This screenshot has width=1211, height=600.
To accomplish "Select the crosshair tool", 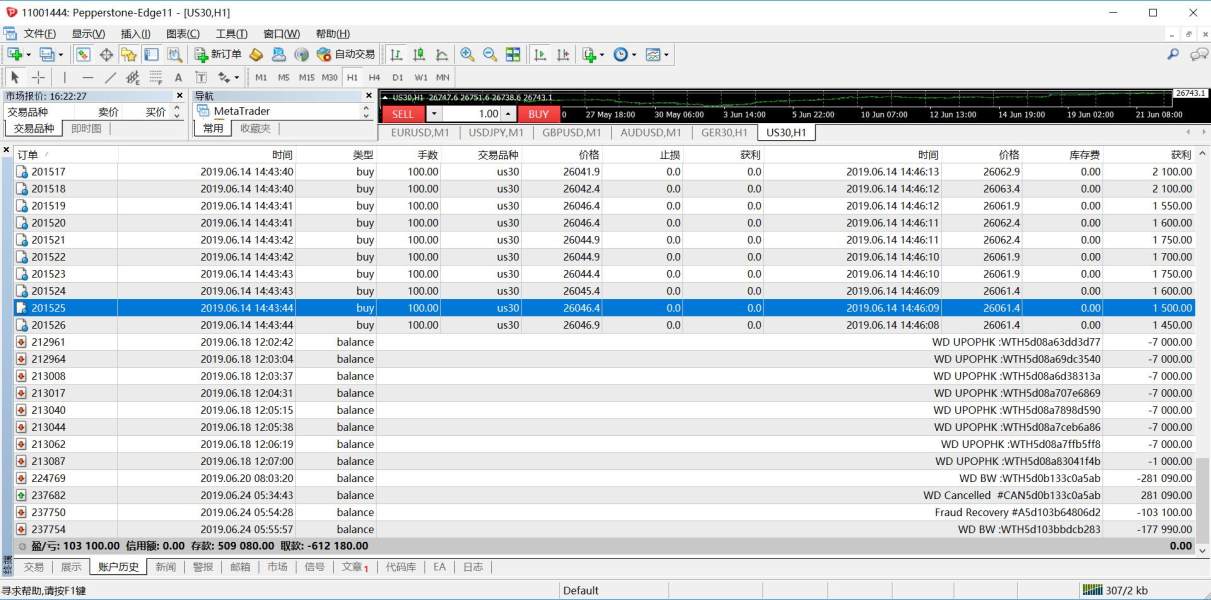I will click(x=38, y=77).
